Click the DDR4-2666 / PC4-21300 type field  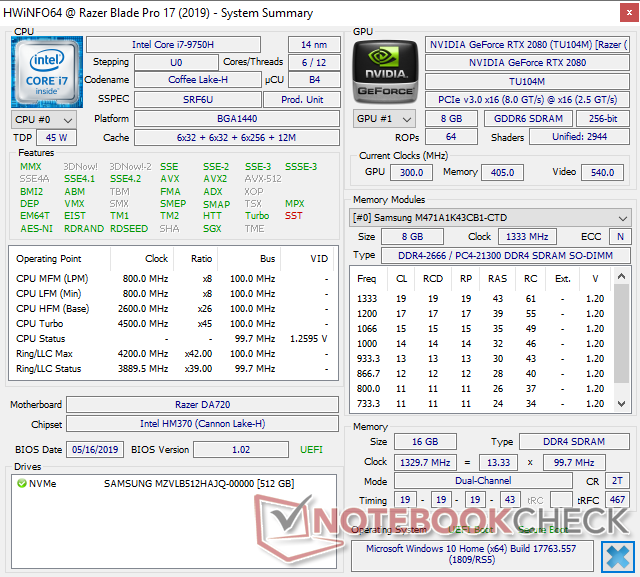(x=505, y=255)
